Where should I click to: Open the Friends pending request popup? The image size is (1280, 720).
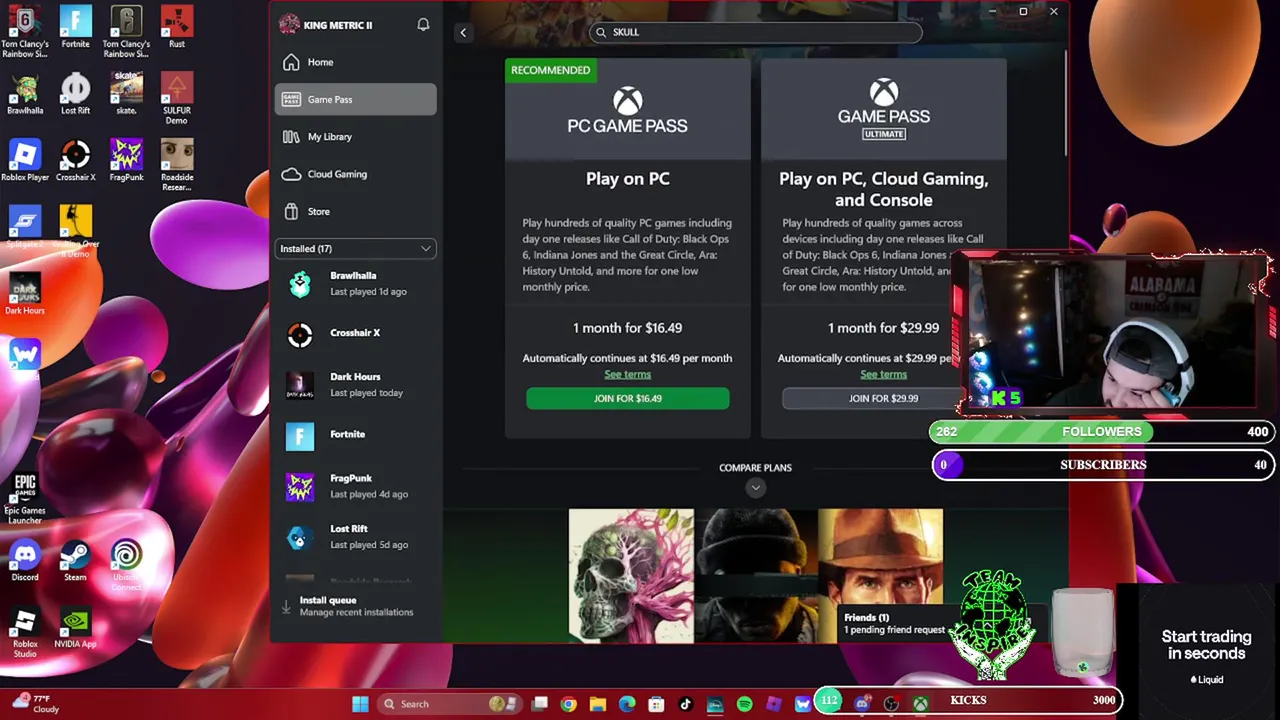click(x=893, y=623)
